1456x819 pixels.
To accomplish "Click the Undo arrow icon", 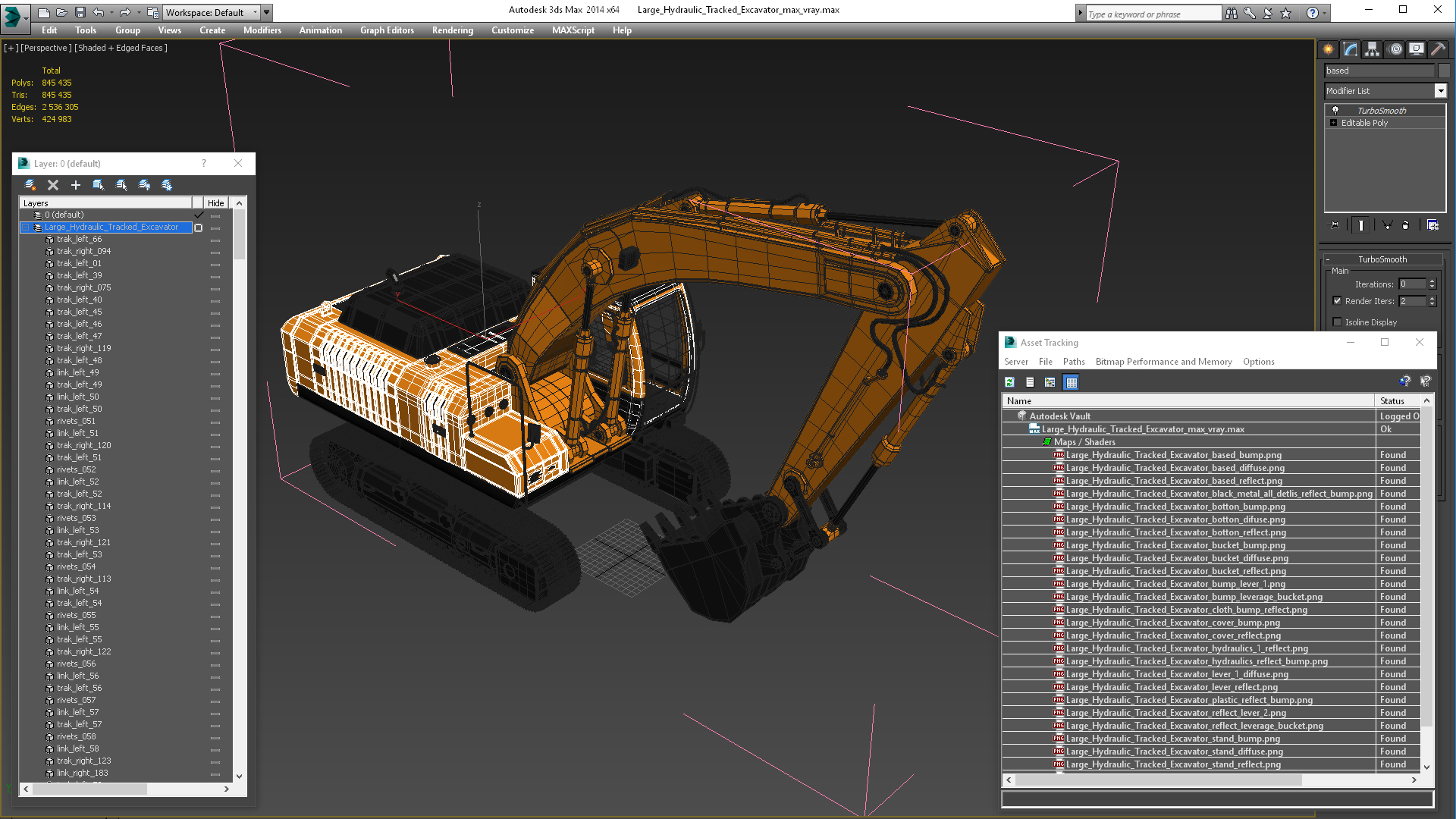I will (98, 13).
